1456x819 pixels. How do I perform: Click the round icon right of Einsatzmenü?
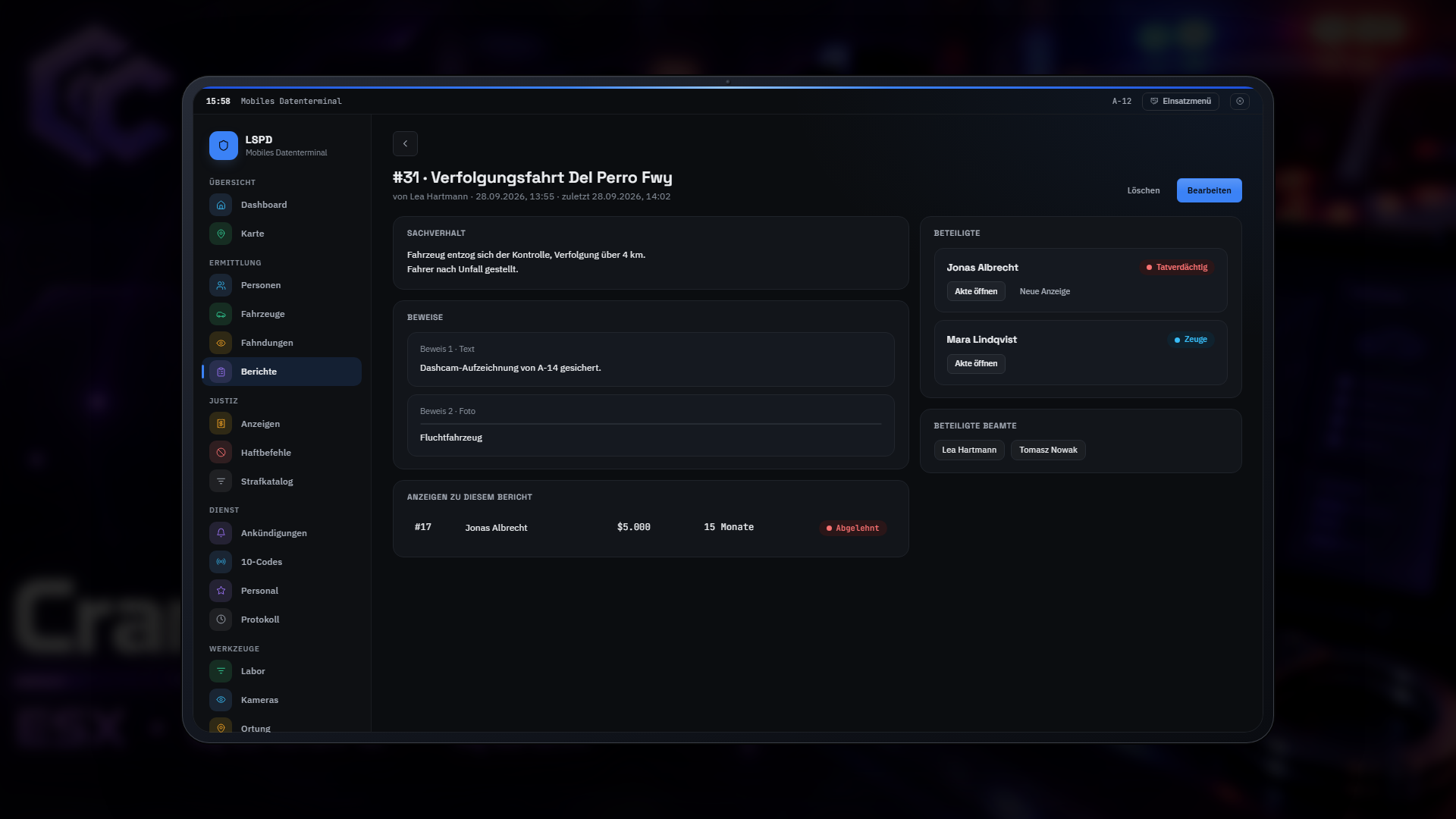click(1240, 101)
